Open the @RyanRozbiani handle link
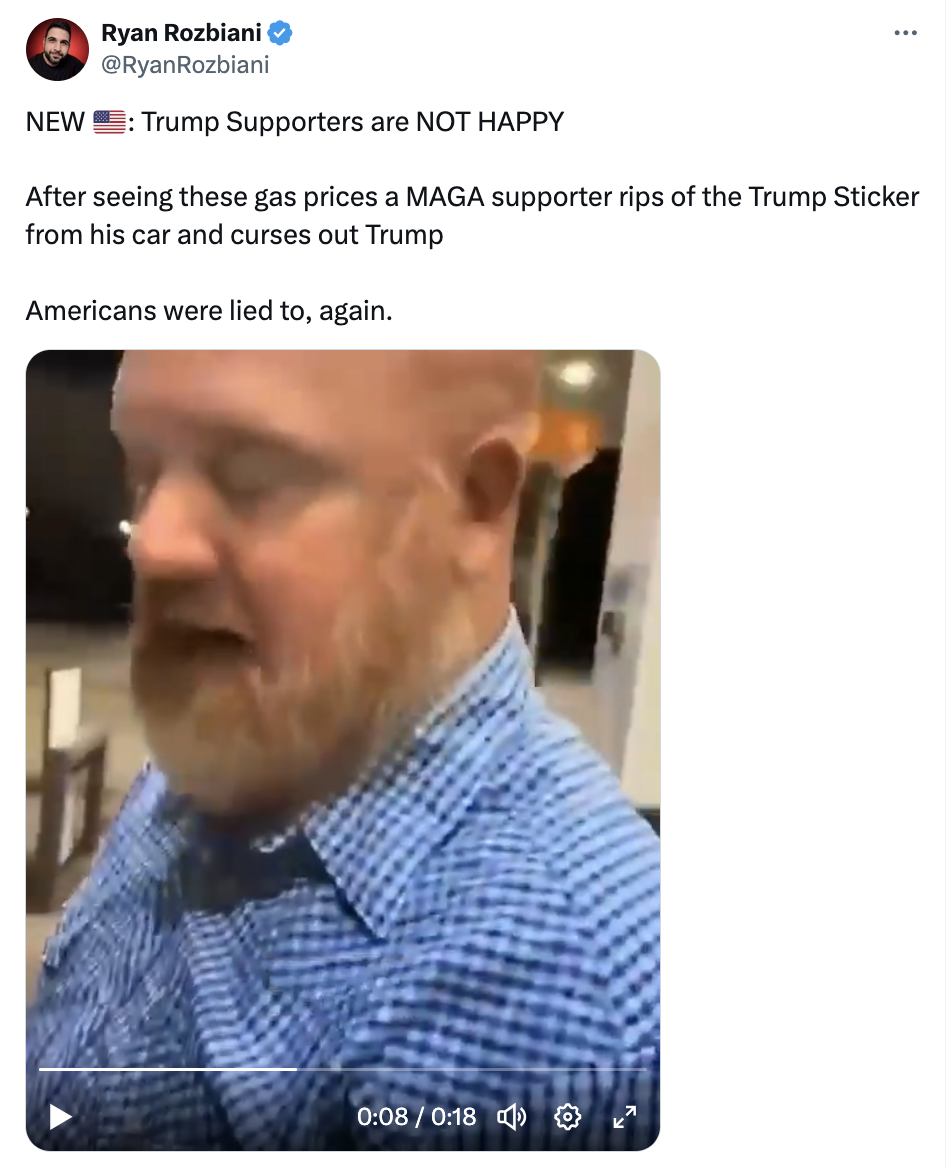 (x=185, y=65)
